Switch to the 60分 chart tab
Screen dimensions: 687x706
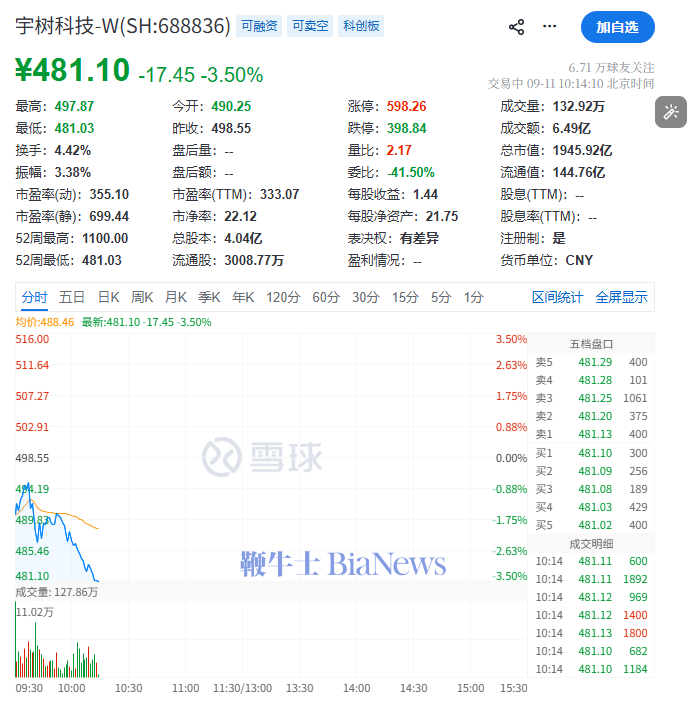click(x=326, y=297)
